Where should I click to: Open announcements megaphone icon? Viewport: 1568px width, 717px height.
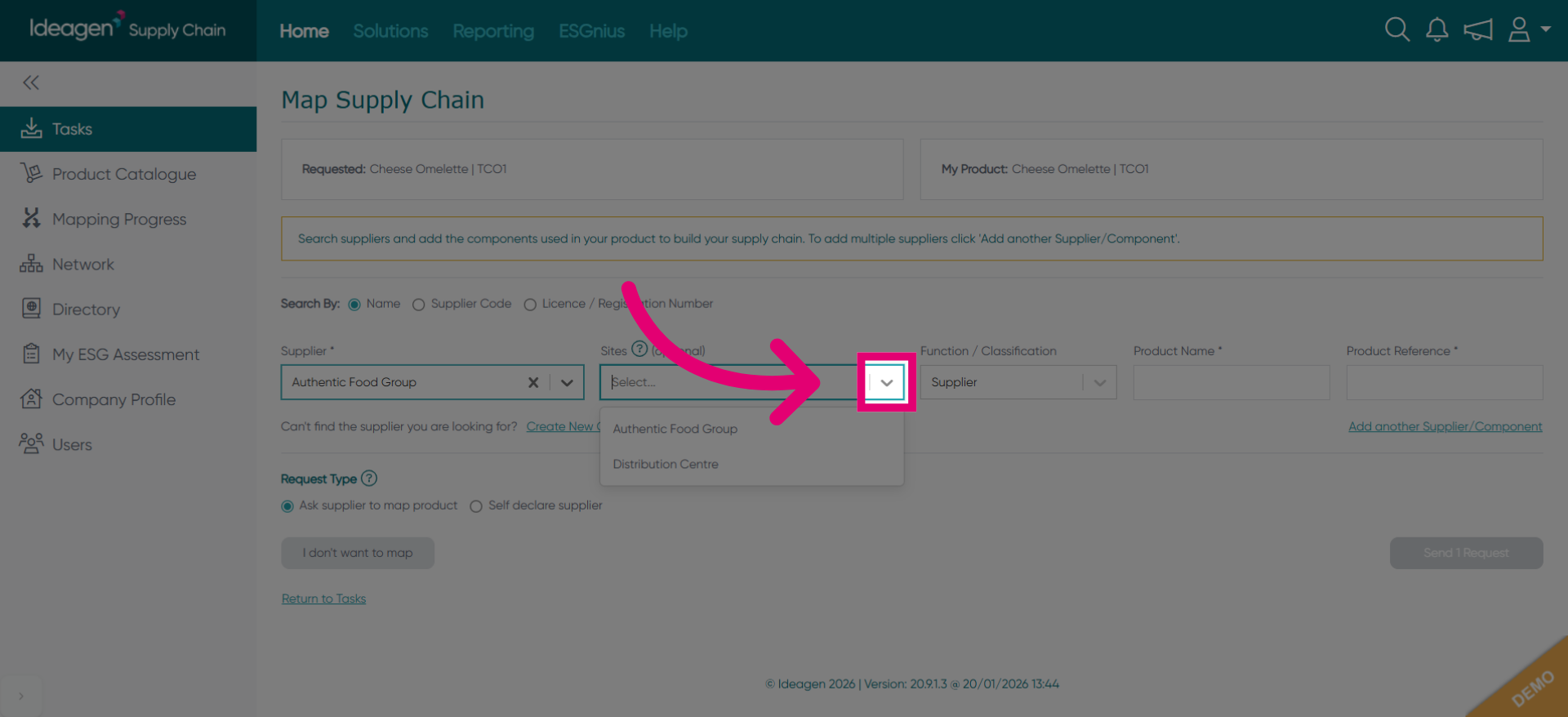pyautogui.click(x=1478, y=30)
